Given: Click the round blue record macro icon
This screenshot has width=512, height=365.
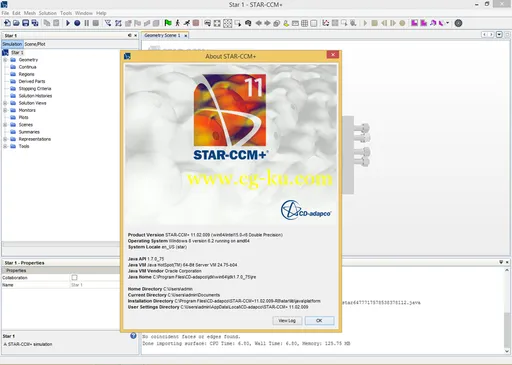Looking at the screenshot, I should tap(77, 23).
